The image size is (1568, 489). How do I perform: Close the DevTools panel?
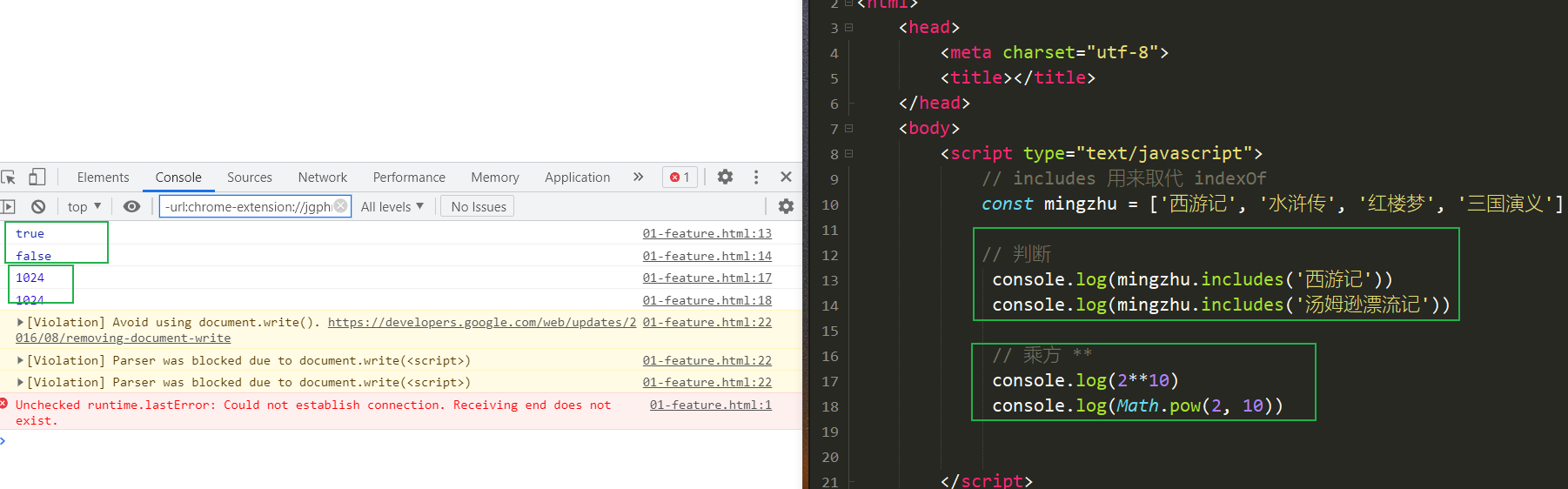pyautogui.click(x=786, y=177)
